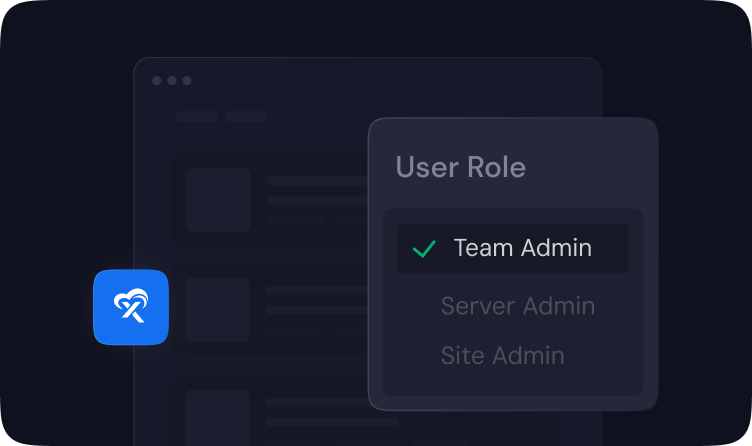This screenshot has width=752, height=446.
Task: Click the top list item's second text line
Action: pyautogui.click(x=316, y=200)
